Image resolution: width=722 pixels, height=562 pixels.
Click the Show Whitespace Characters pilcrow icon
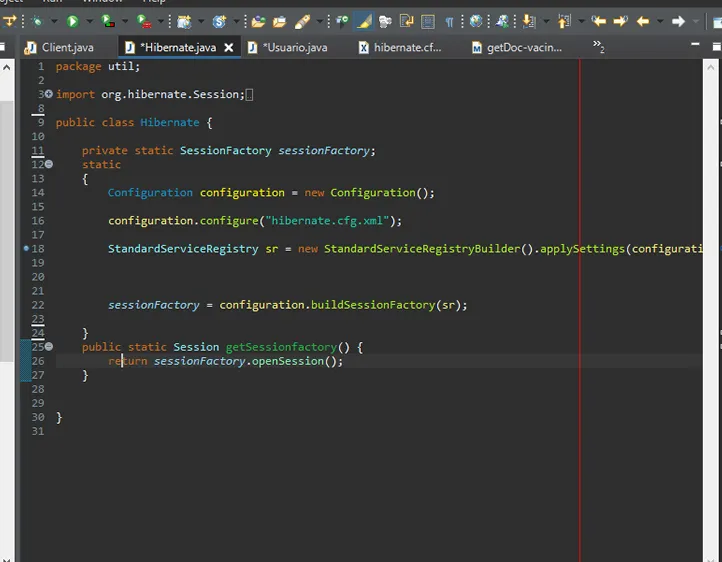click(449, 21)
